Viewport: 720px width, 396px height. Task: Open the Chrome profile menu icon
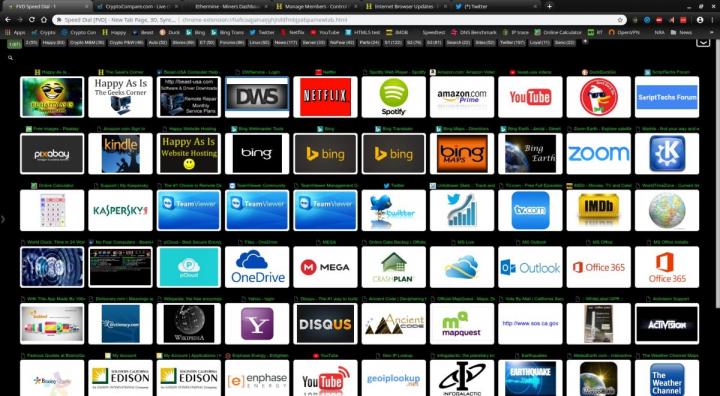click(x=699, y=20)
